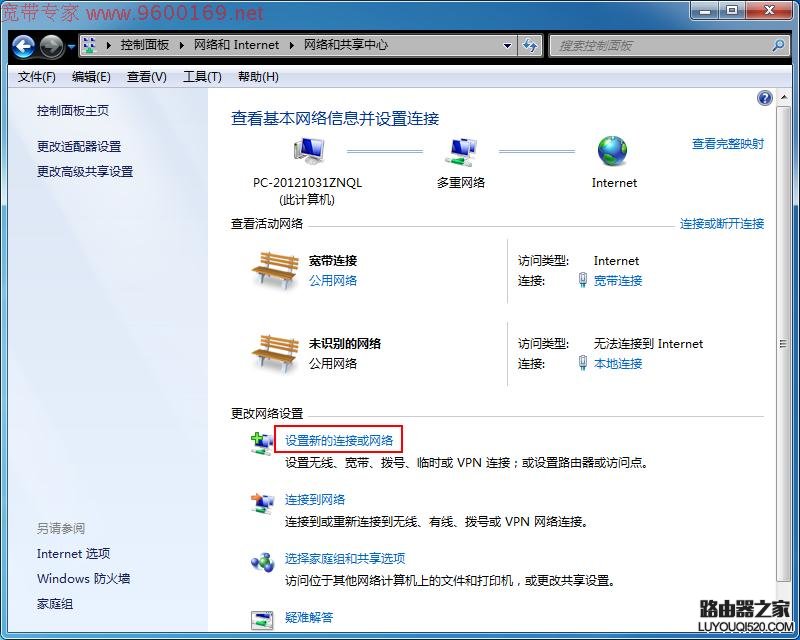Click the back navigation arrow
This screenshot has width=800, height=640.
22,45
